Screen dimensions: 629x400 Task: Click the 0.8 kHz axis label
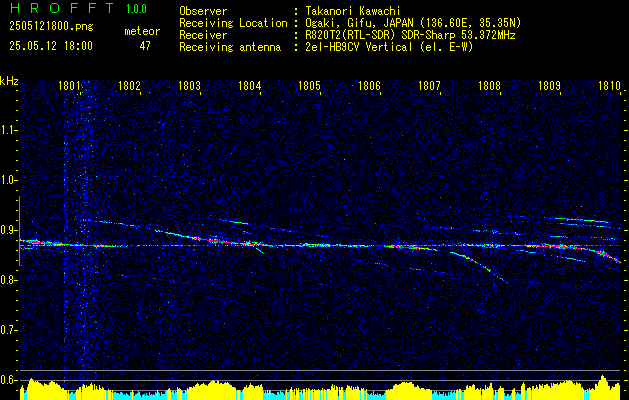[8, 280]
